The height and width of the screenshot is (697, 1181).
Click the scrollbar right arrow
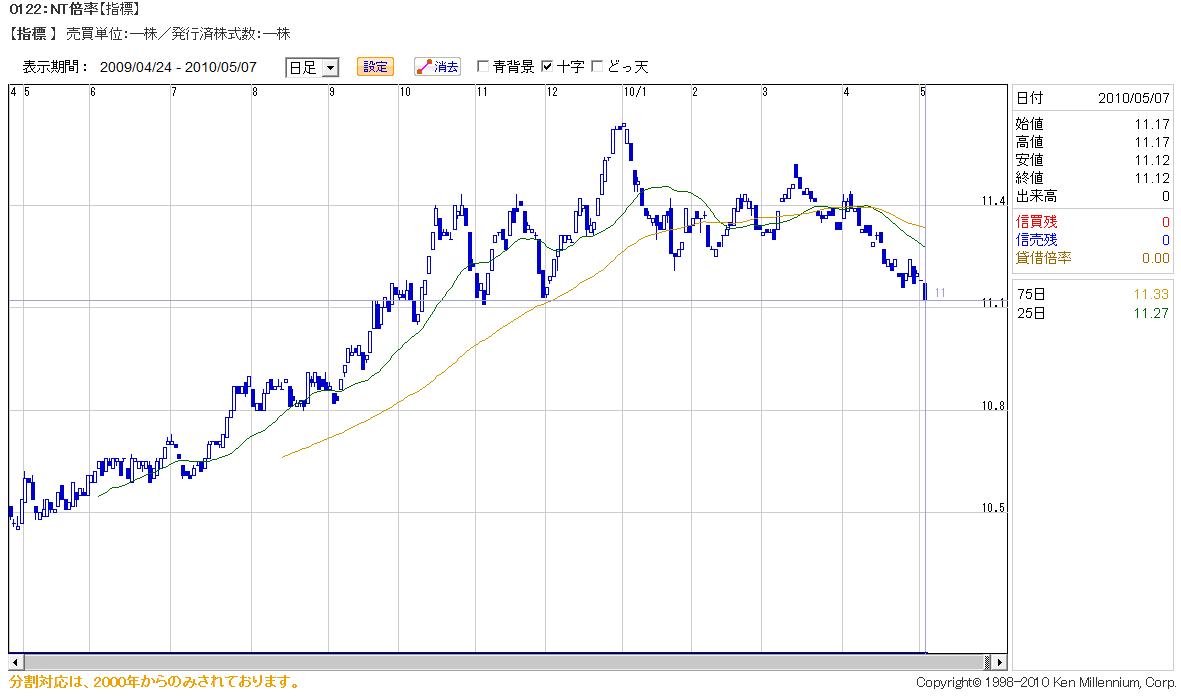[999, 662]
